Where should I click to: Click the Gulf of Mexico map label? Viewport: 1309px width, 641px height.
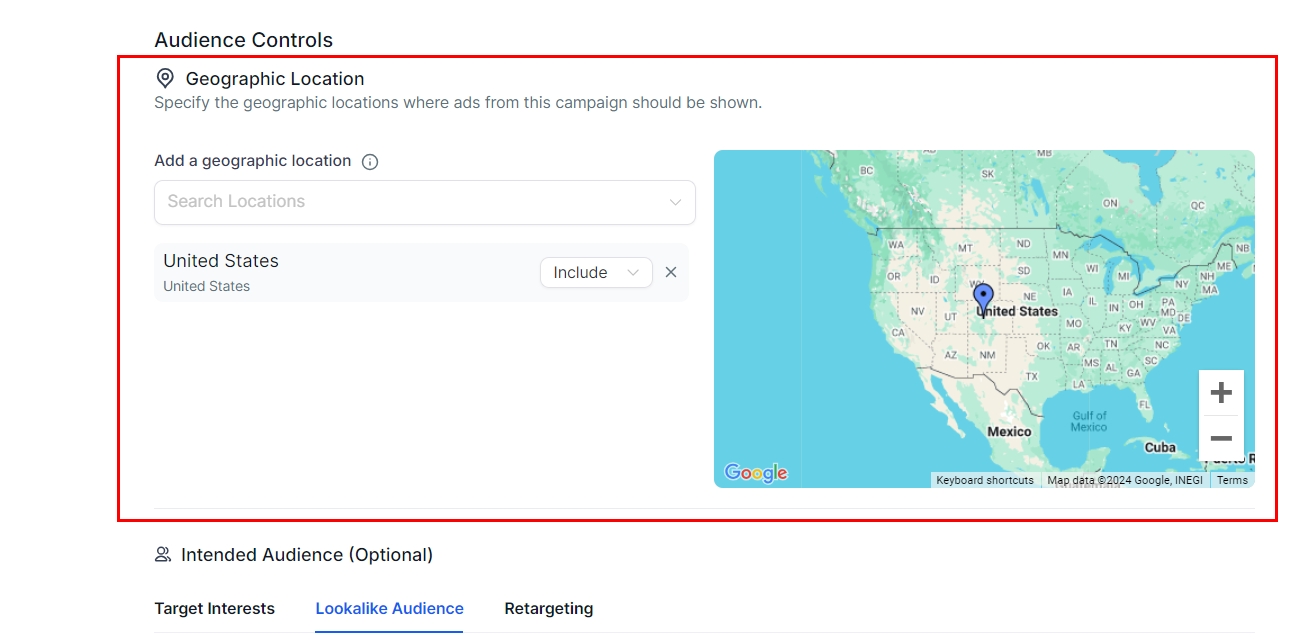click(1089, 421)
